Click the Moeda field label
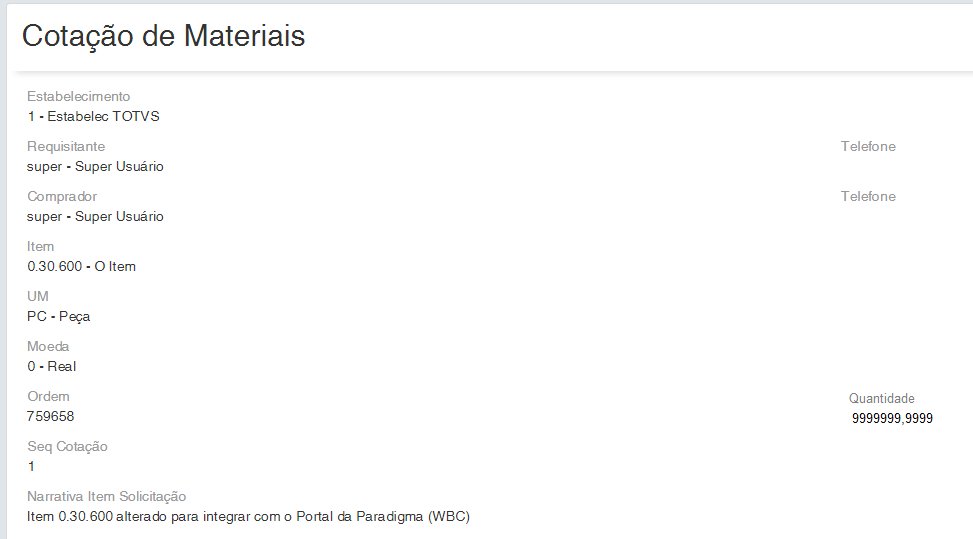973x539 pixels. (48, 347)
